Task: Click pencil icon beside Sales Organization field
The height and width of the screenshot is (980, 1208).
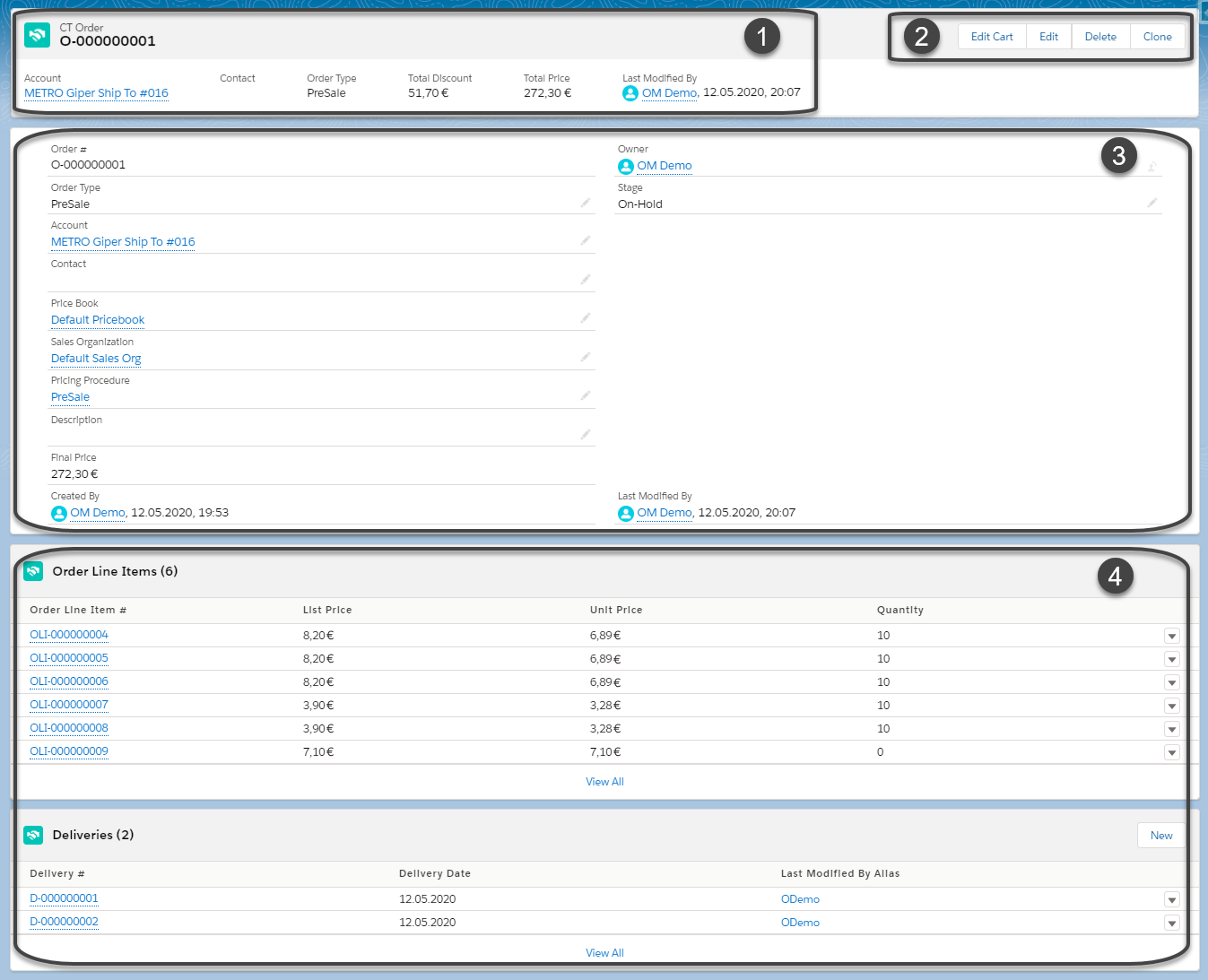Action: pyautogui.click(x=586, y=357)
